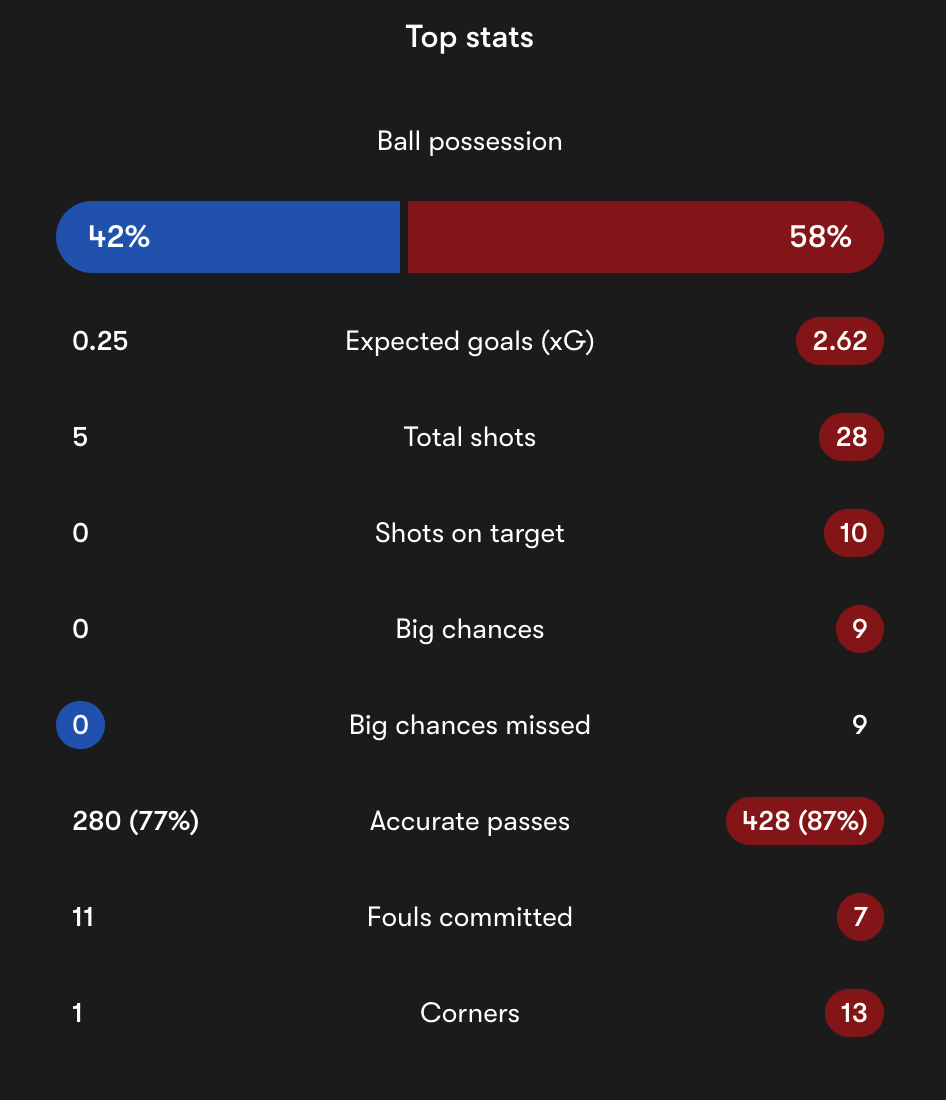The image size is (946, 1100).
Task: Select the Total shots row label
Action: point(469,437)
